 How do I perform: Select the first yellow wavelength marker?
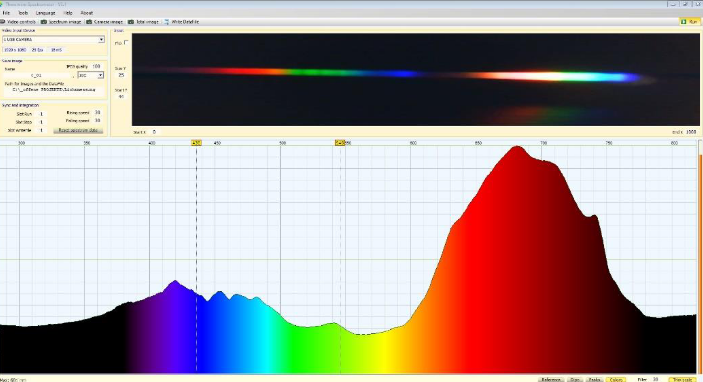point(196,143)
